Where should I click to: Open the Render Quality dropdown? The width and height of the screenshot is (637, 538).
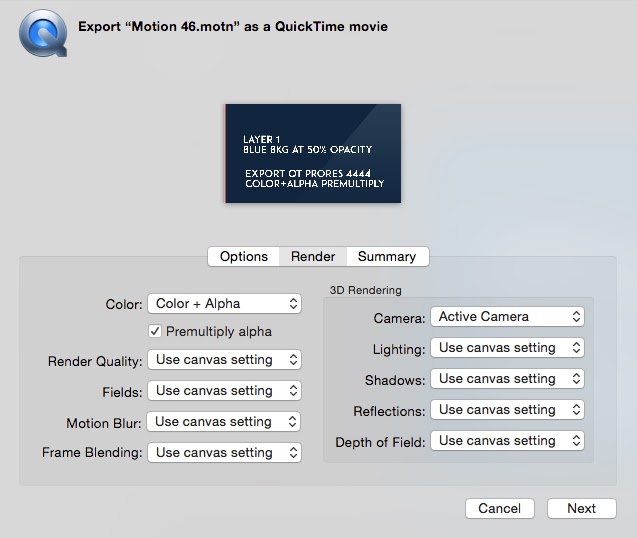[x=224, y=360]
